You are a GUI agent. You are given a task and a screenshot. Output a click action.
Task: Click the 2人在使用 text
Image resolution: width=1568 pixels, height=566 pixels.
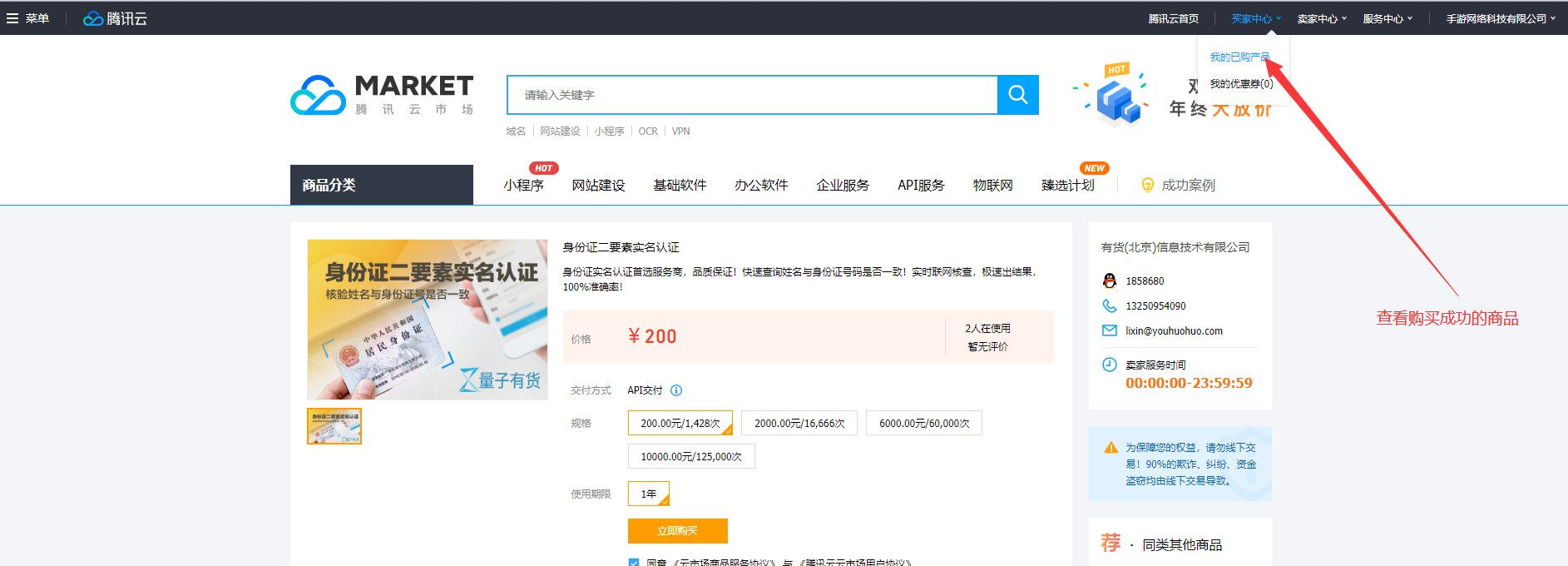[x=987, y=328]
